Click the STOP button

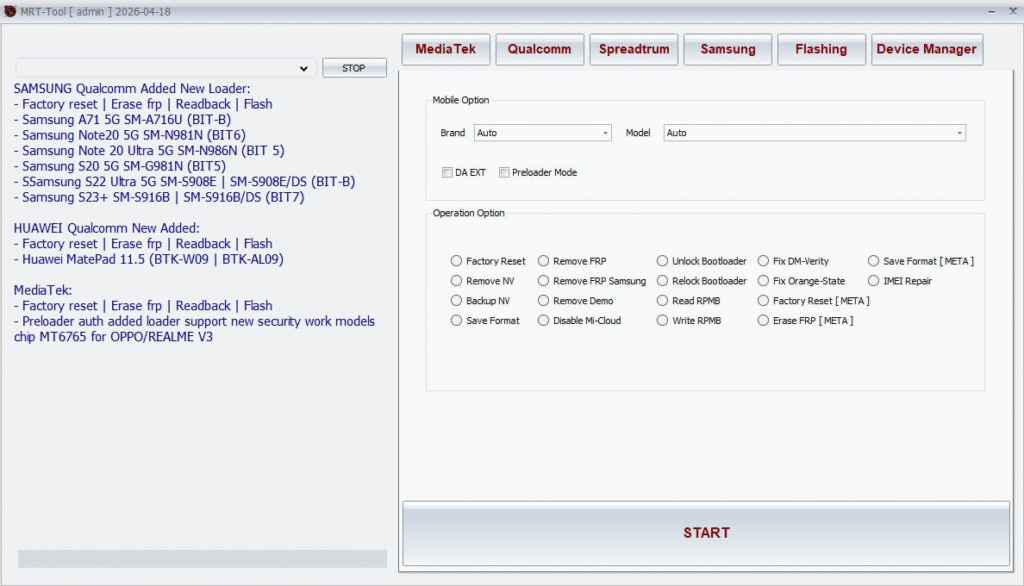[x=354, y=68]
